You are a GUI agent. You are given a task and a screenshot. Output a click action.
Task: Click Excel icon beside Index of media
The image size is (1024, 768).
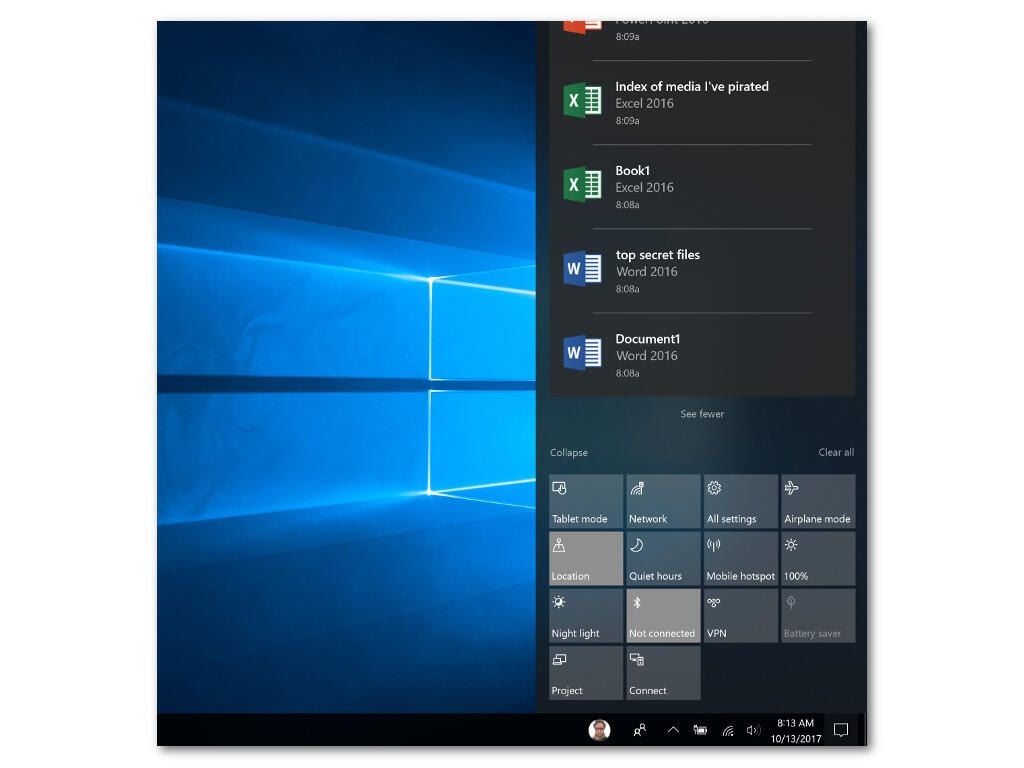(x=582, y=101)
